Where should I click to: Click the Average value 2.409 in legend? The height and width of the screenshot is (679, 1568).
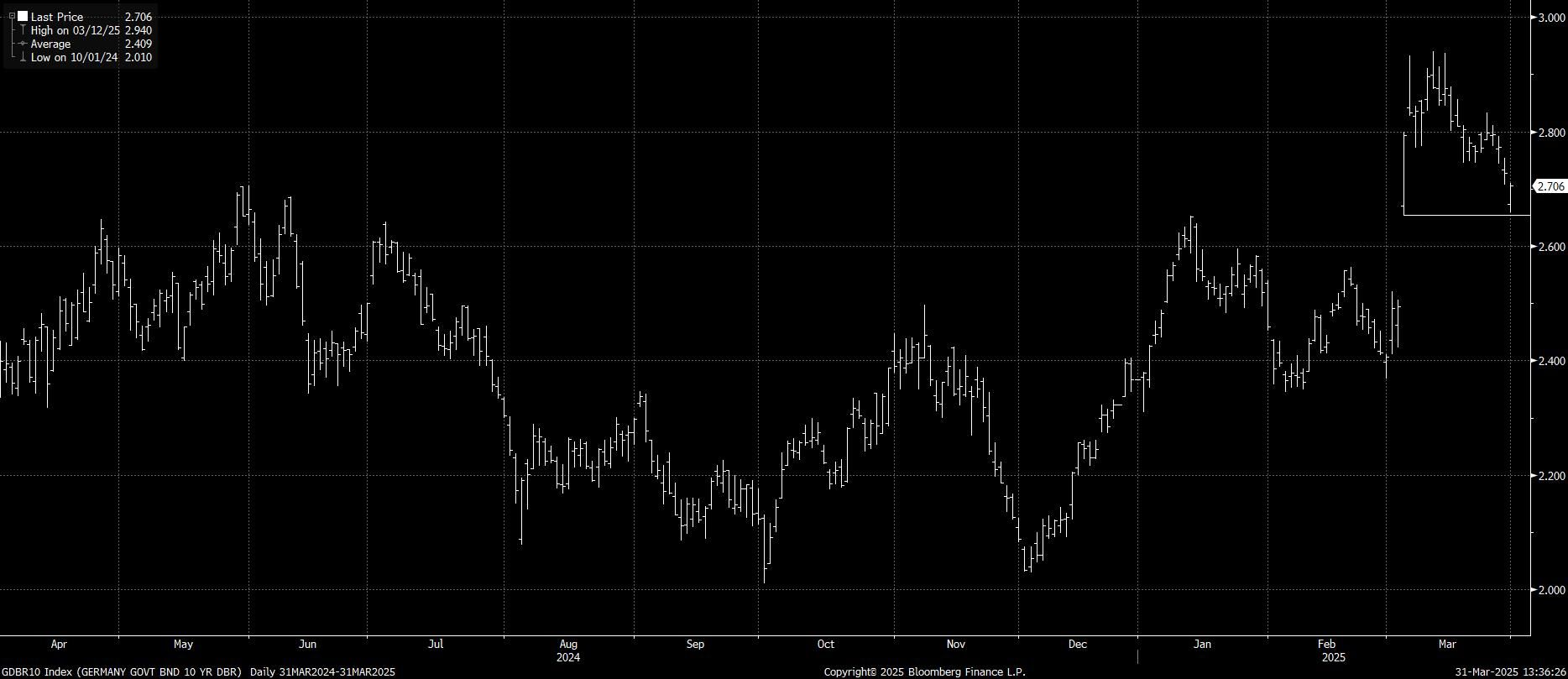139,44
